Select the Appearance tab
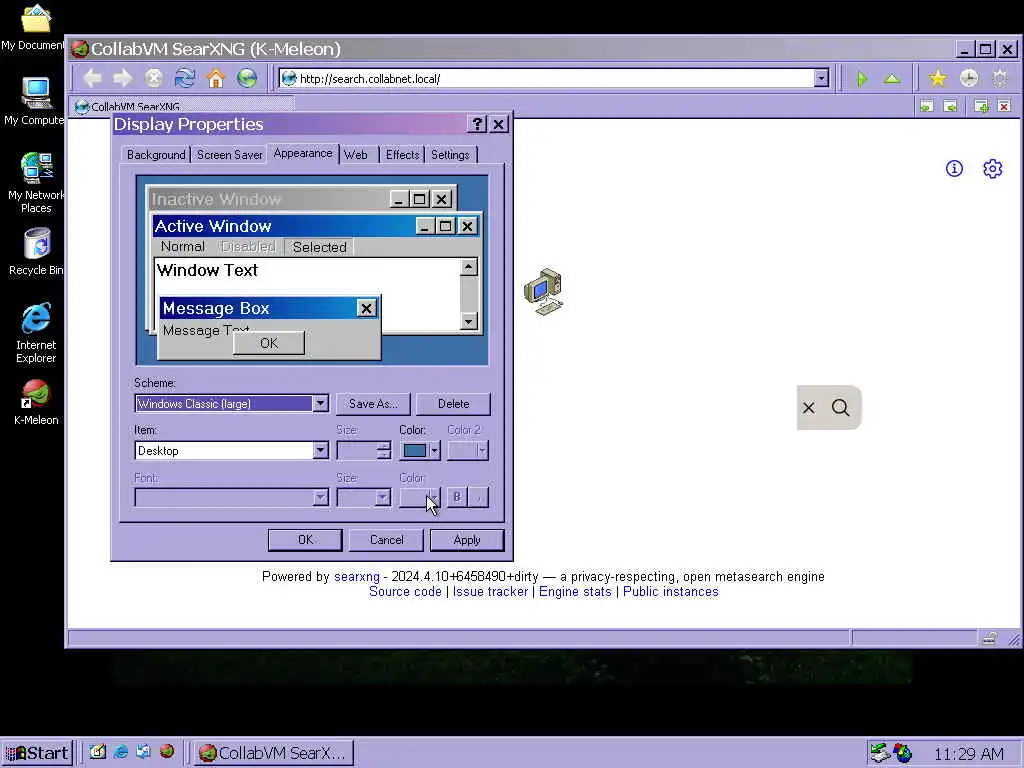Image resolution: width=1024 pixels, height=768 pixels. click(x=303, y=153)
